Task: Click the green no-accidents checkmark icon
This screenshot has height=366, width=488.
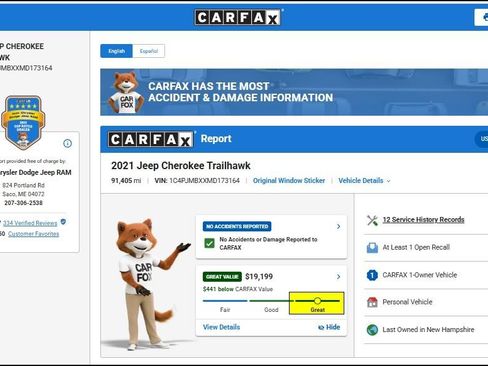Action: (x=209, y=243)
